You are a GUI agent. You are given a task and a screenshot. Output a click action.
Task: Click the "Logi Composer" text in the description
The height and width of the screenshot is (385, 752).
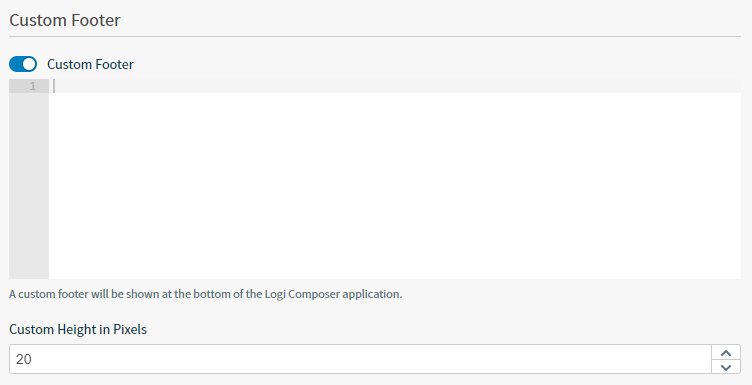[302, 294]
